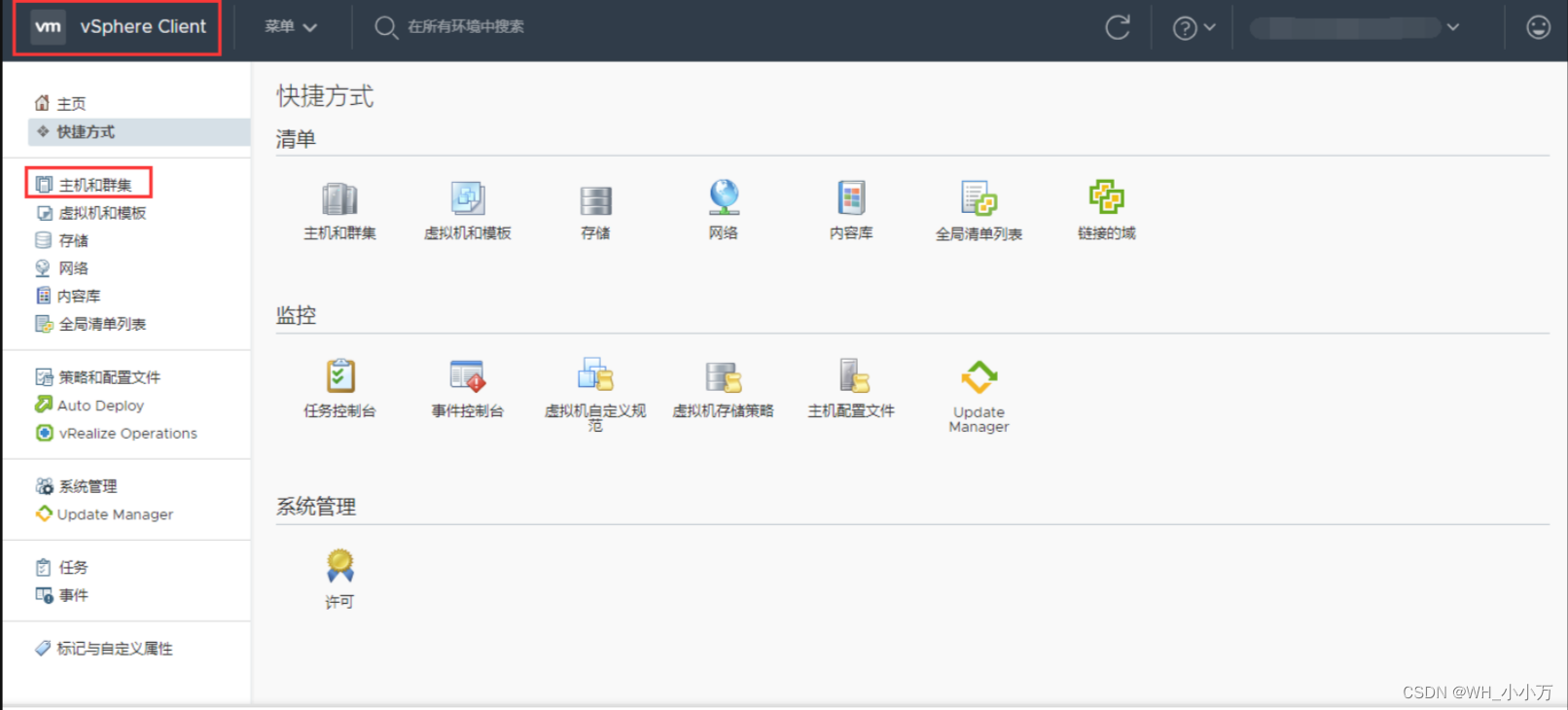Open Event Console icon (事件控制台)
This screenshot has width=1568, height=710.
click(x=467, y=376)
